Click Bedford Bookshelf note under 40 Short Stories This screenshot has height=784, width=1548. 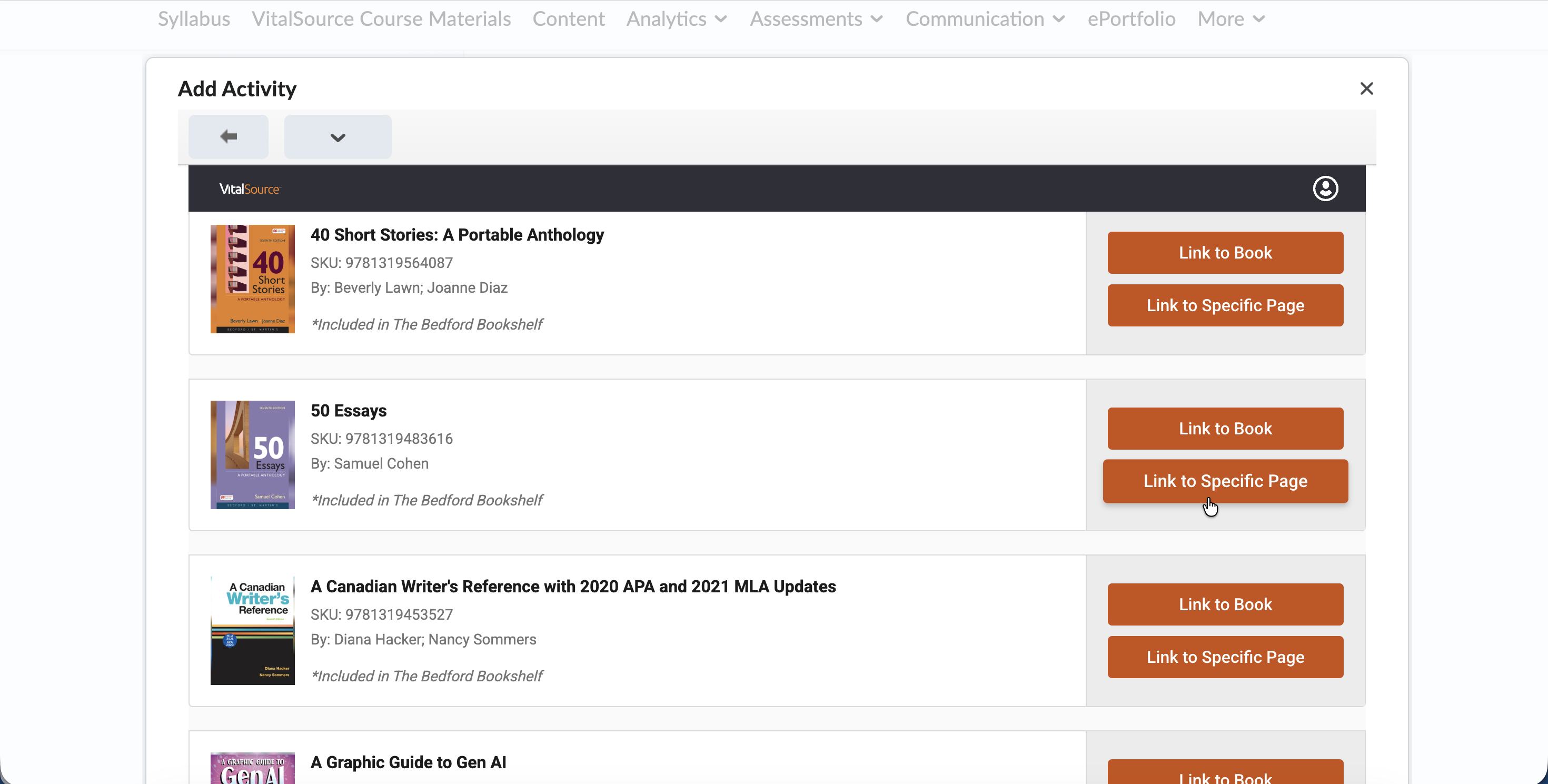(426, 325)
